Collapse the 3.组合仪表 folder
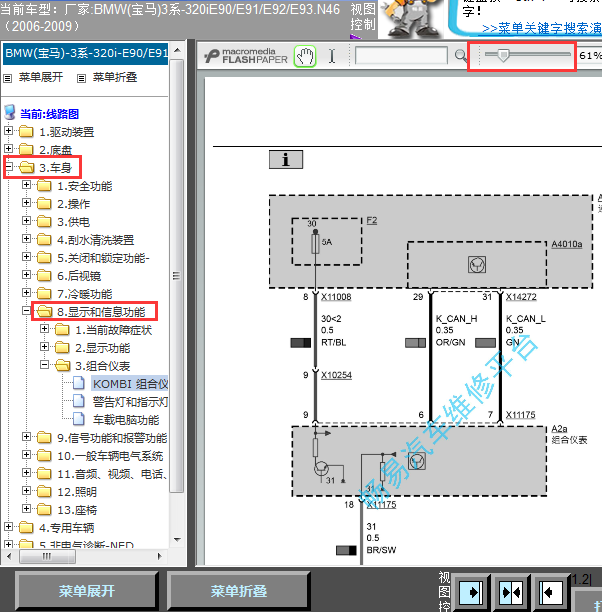Image resolution: width=602 pixels, height=612 pixels. coord(44,364)
